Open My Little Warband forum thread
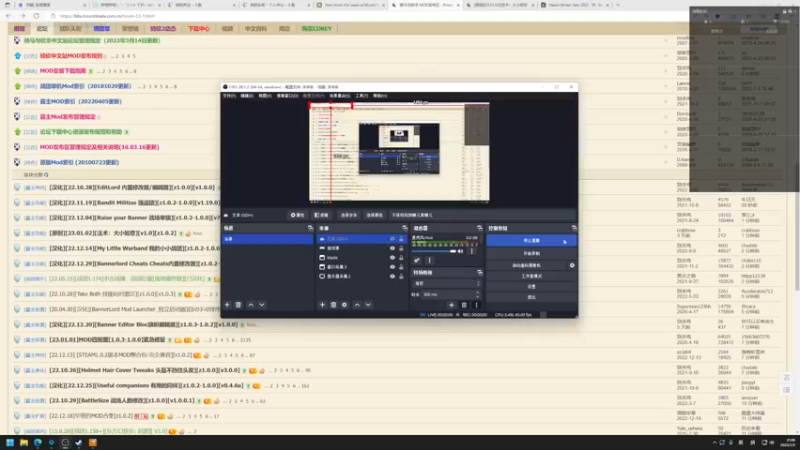Viewport: 800px width, 450px height. [135, 248]
